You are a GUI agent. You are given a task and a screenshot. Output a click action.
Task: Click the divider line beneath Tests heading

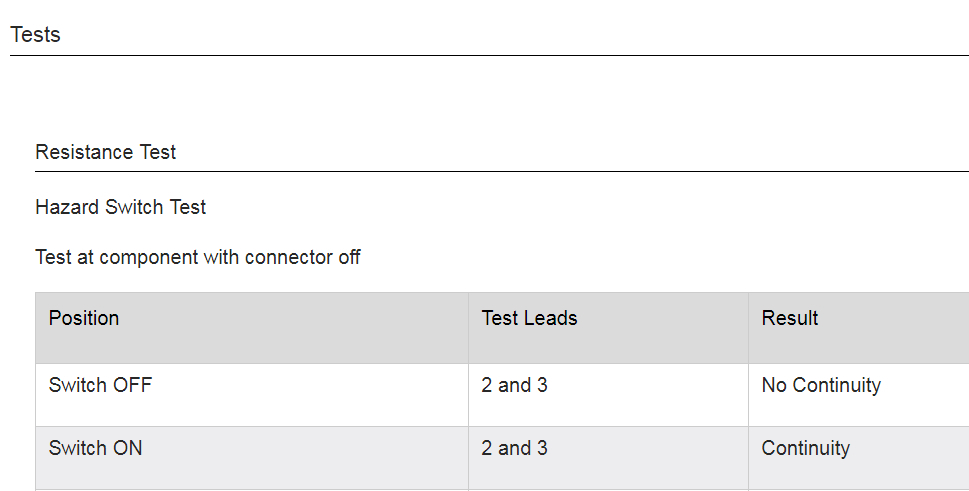pos(489,56)
